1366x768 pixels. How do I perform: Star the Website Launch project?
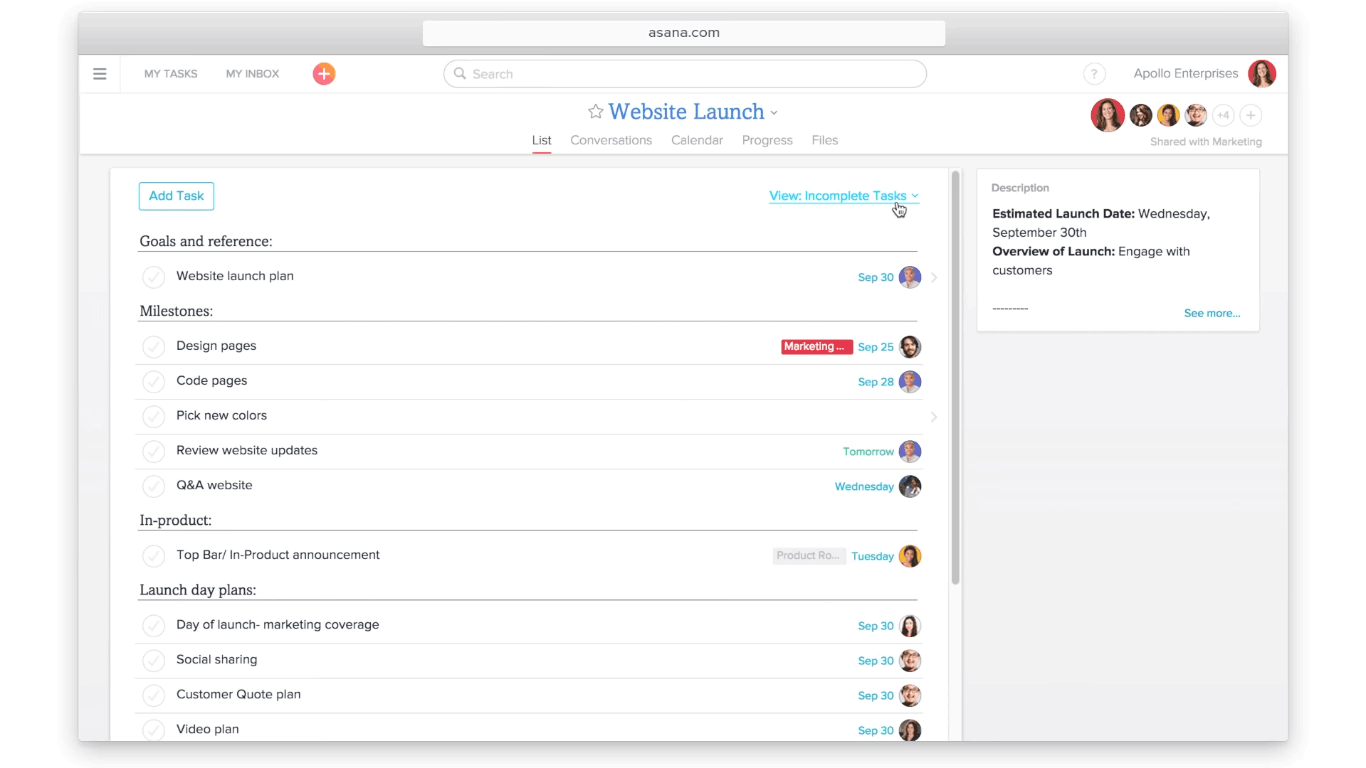596,112
